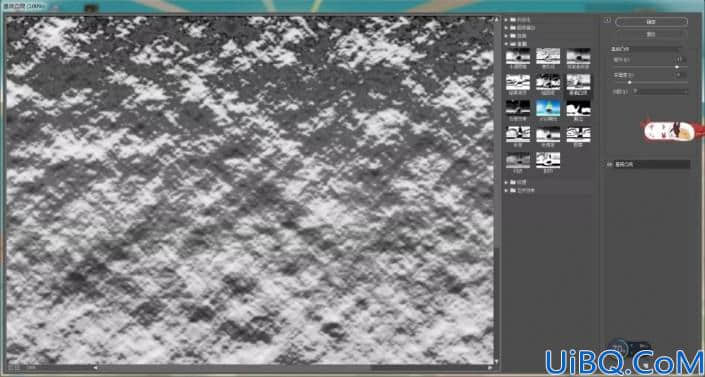Click the Detail slider track
Viewport: 705px width, 377px height.
click(650, 67)
